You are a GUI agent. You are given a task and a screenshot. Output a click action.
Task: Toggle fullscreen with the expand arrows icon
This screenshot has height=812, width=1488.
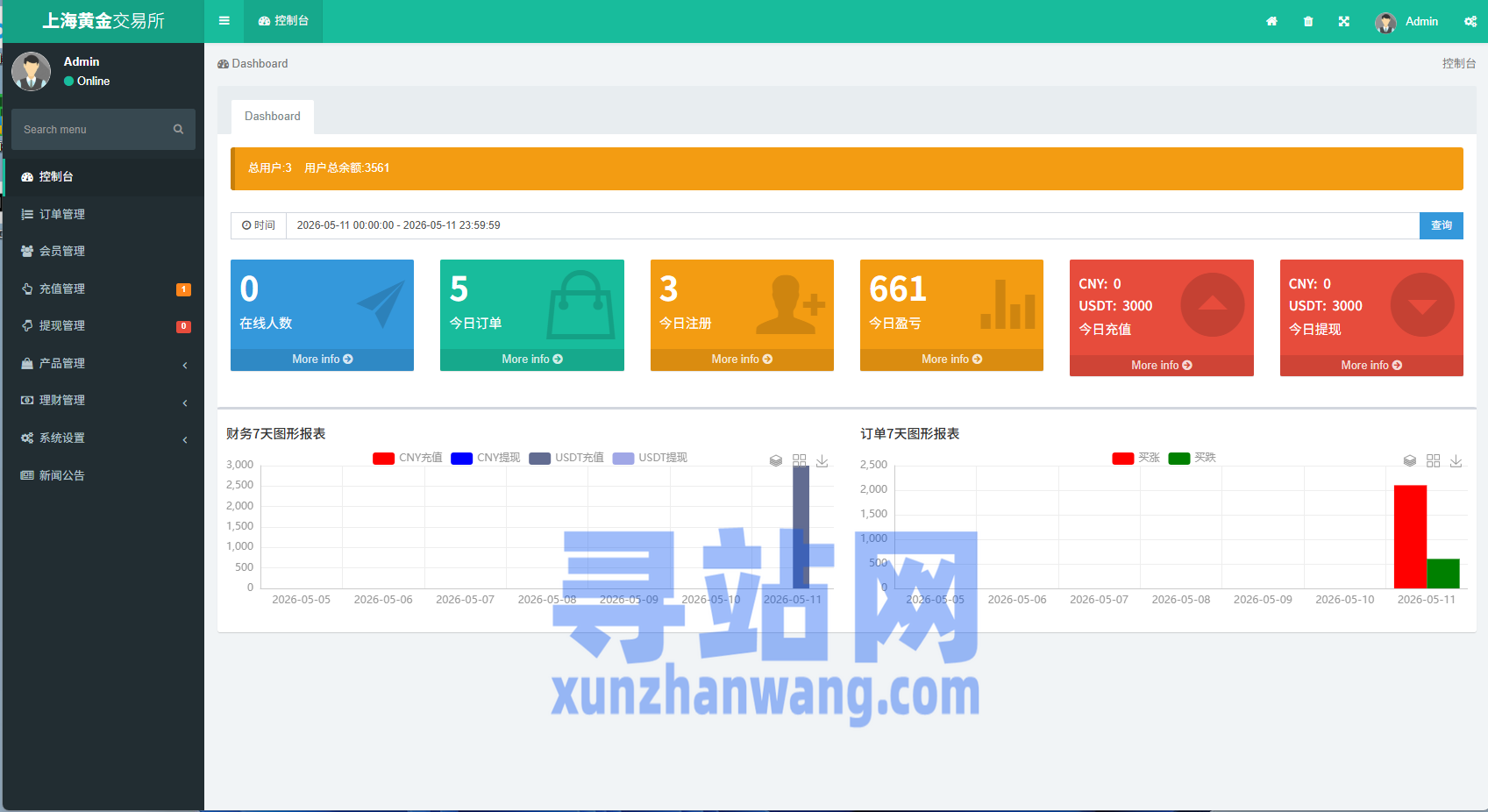pos(1344,21)
